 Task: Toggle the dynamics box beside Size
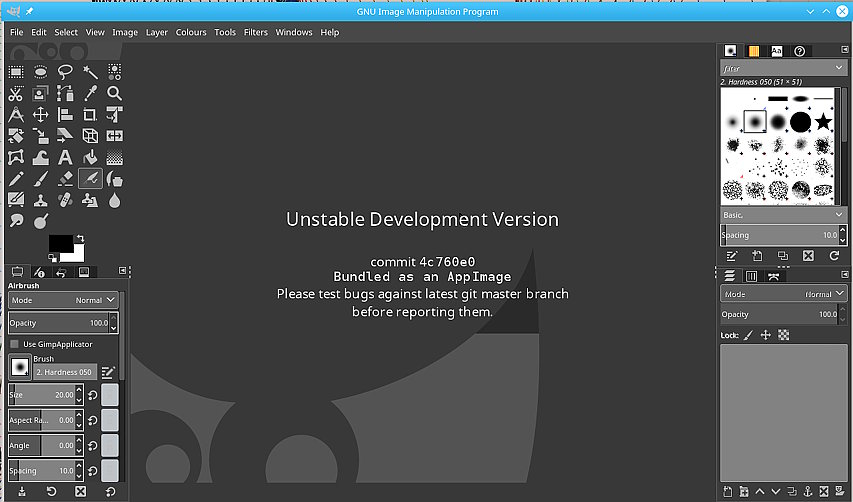tap(110, 395)
